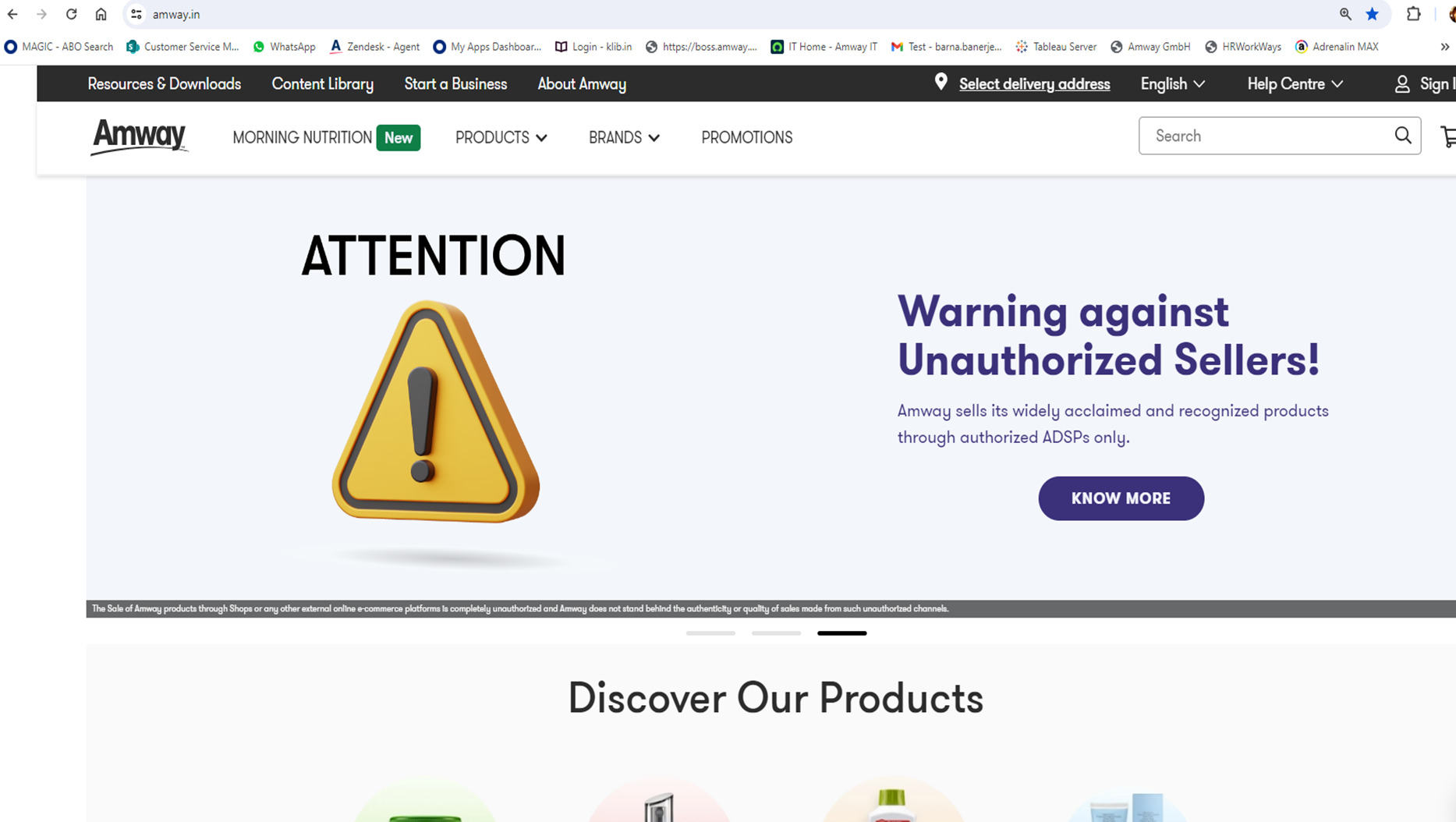Image resolution: width=1456 pixels, height=822 pixels.
Task: Click the Sign In user icon
Action: 1401,83
